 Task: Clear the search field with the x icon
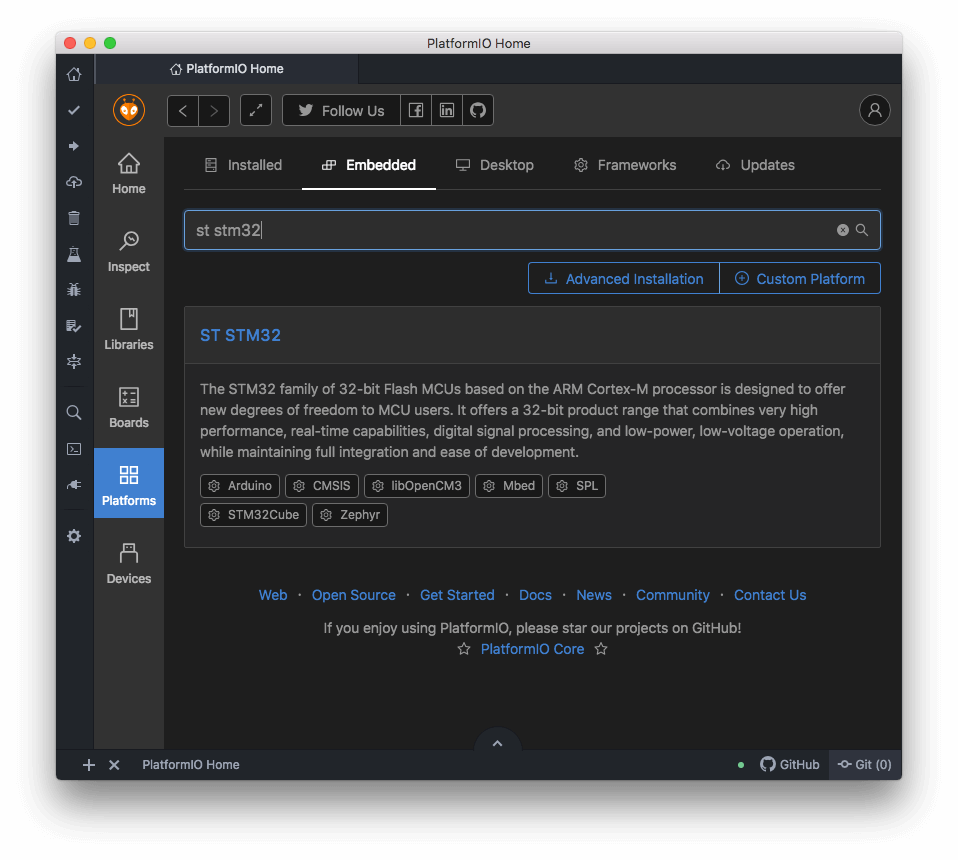pyautogui.click(x=843, y=230)
